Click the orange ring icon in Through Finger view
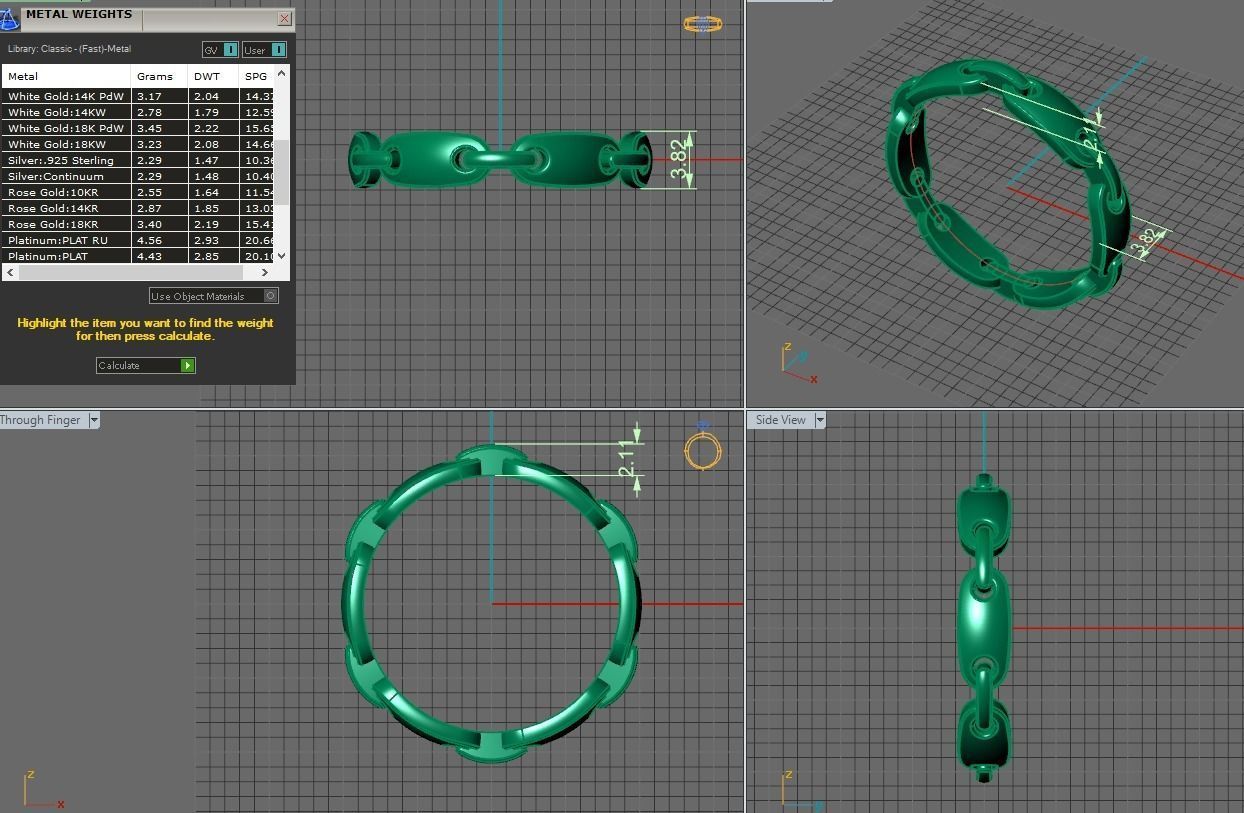1244x813 pixels. coord(703,451)
